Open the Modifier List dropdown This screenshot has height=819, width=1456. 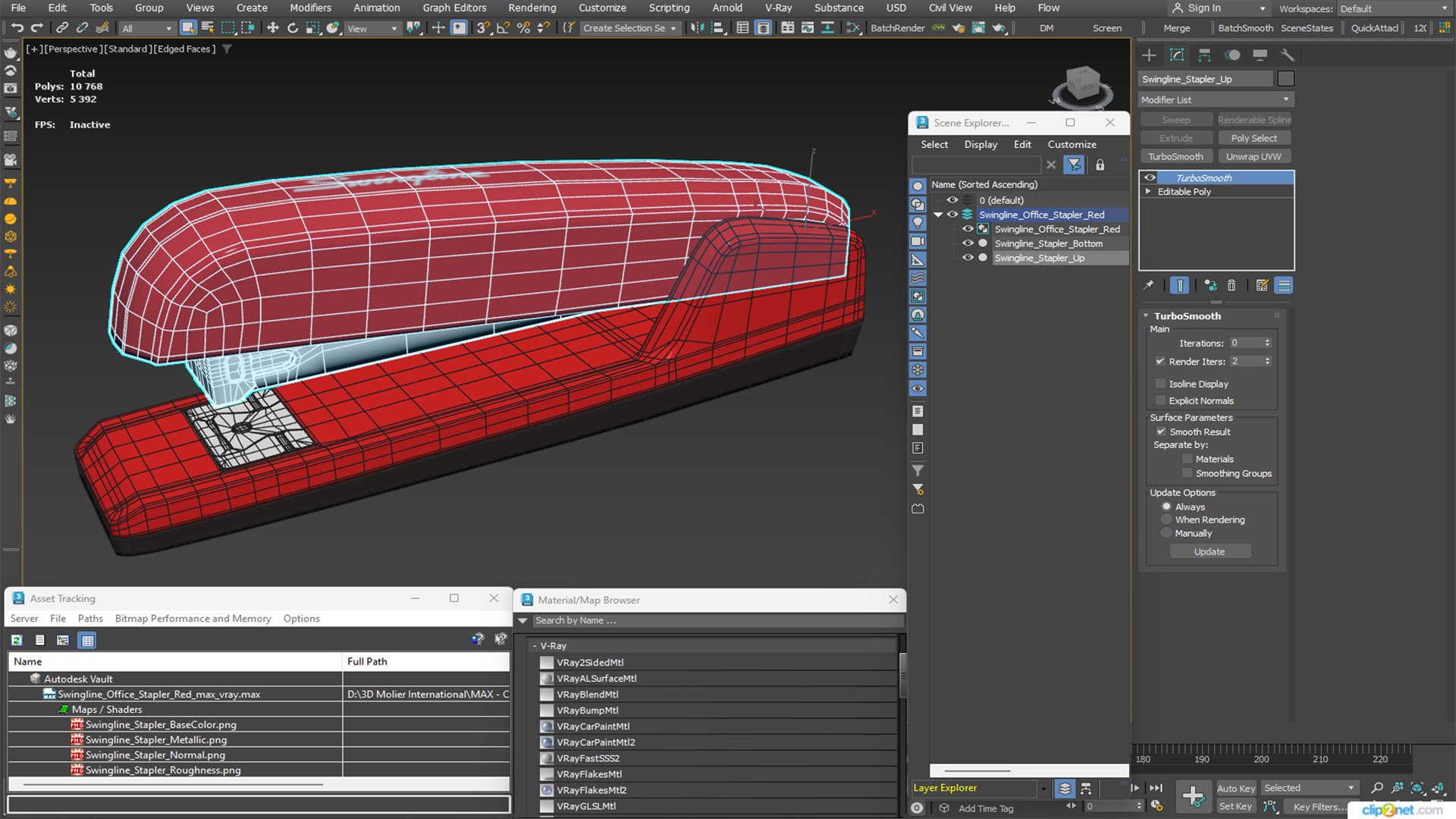point(1216,99)
